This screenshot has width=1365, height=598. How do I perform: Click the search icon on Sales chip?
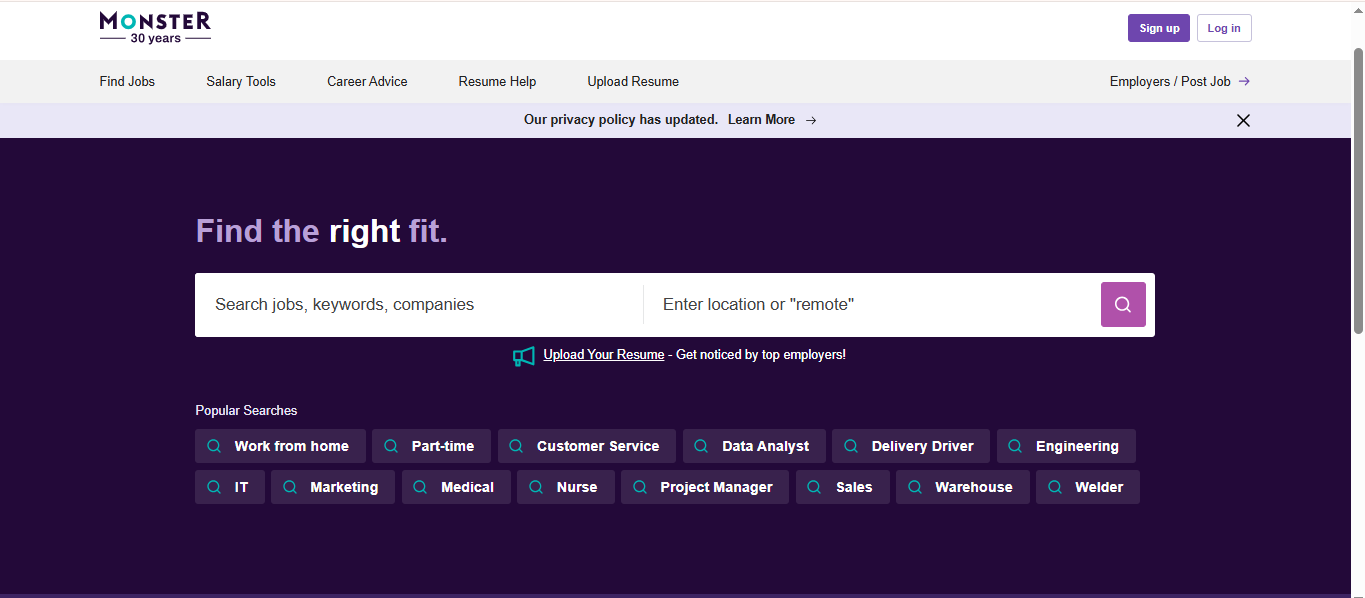coord(815,487)
